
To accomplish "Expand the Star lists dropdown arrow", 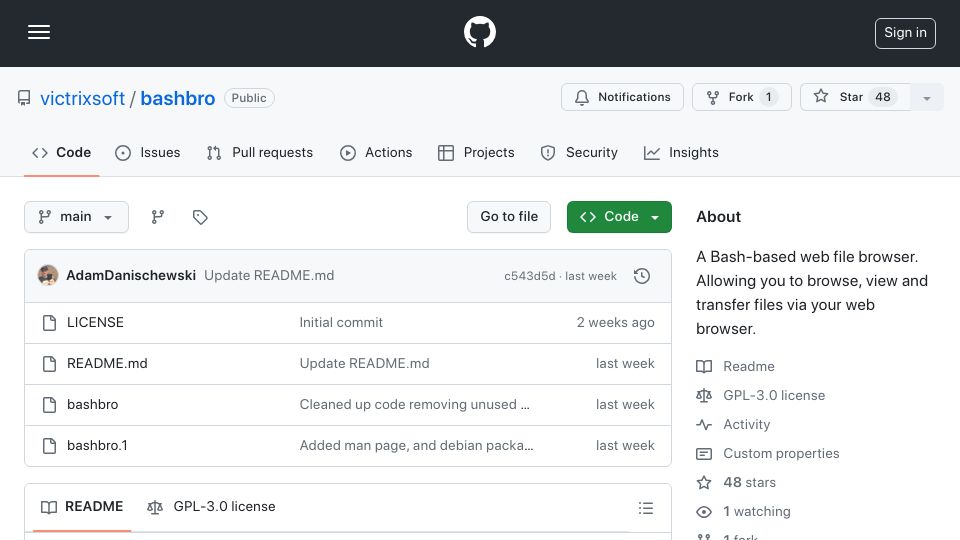I will [927, 98].
